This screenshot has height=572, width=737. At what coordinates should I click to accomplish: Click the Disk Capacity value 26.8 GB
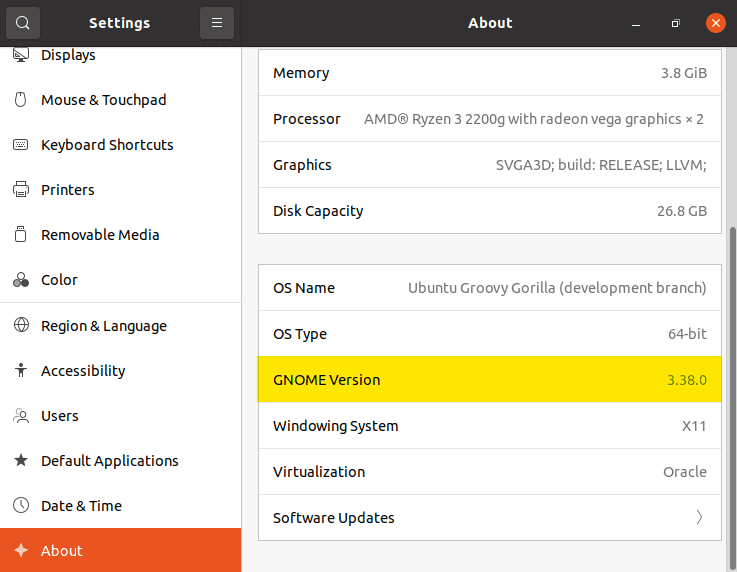point(682,211)
